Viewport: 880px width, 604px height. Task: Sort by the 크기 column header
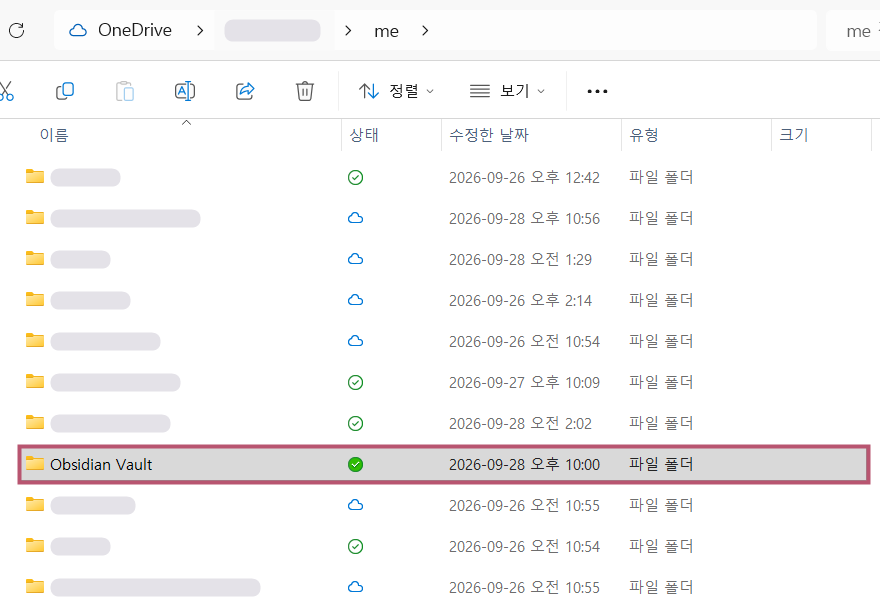click(x=794, y=135)
